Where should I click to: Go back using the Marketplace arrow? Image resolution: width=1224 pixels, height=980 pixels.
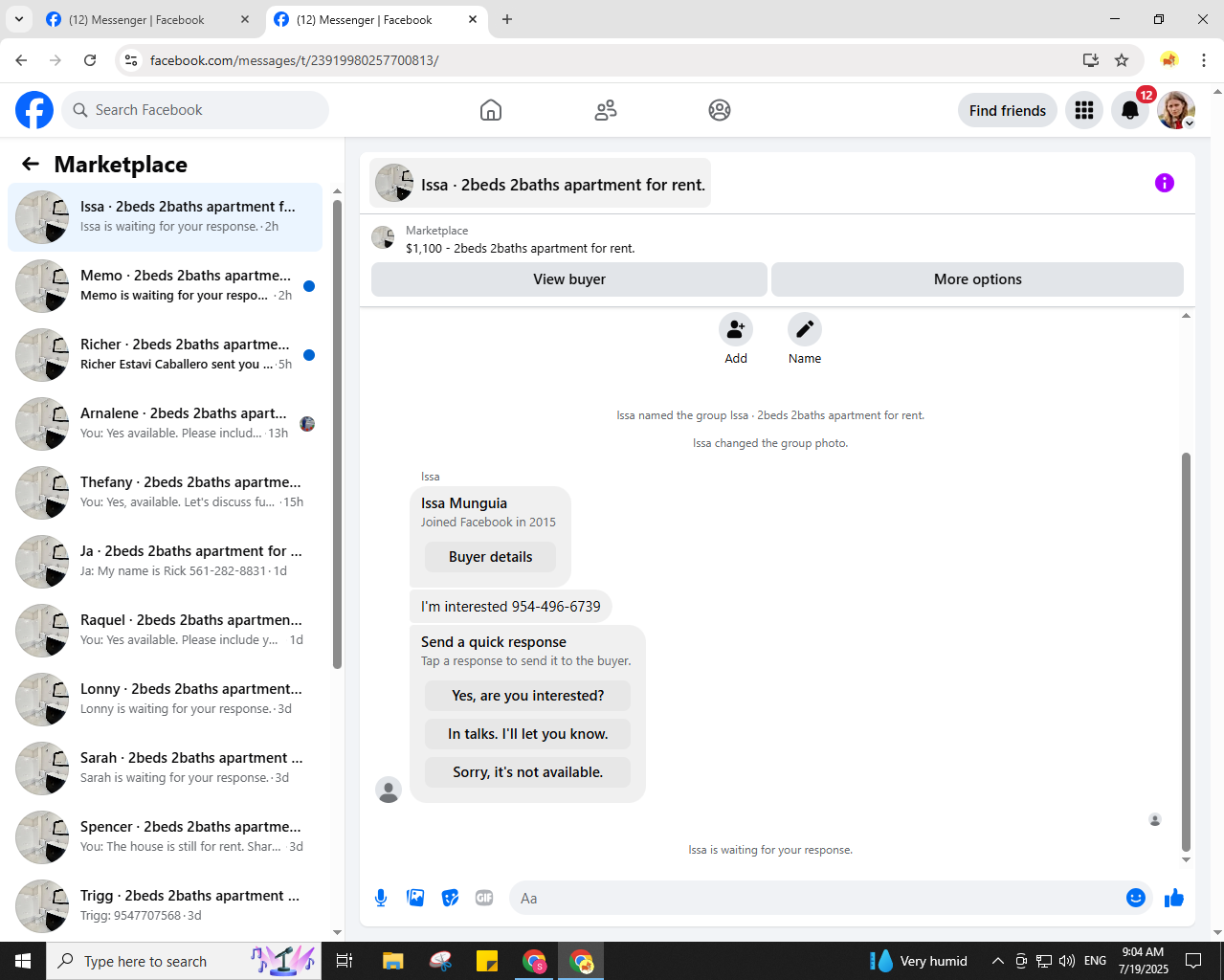[x=31, y=164]
